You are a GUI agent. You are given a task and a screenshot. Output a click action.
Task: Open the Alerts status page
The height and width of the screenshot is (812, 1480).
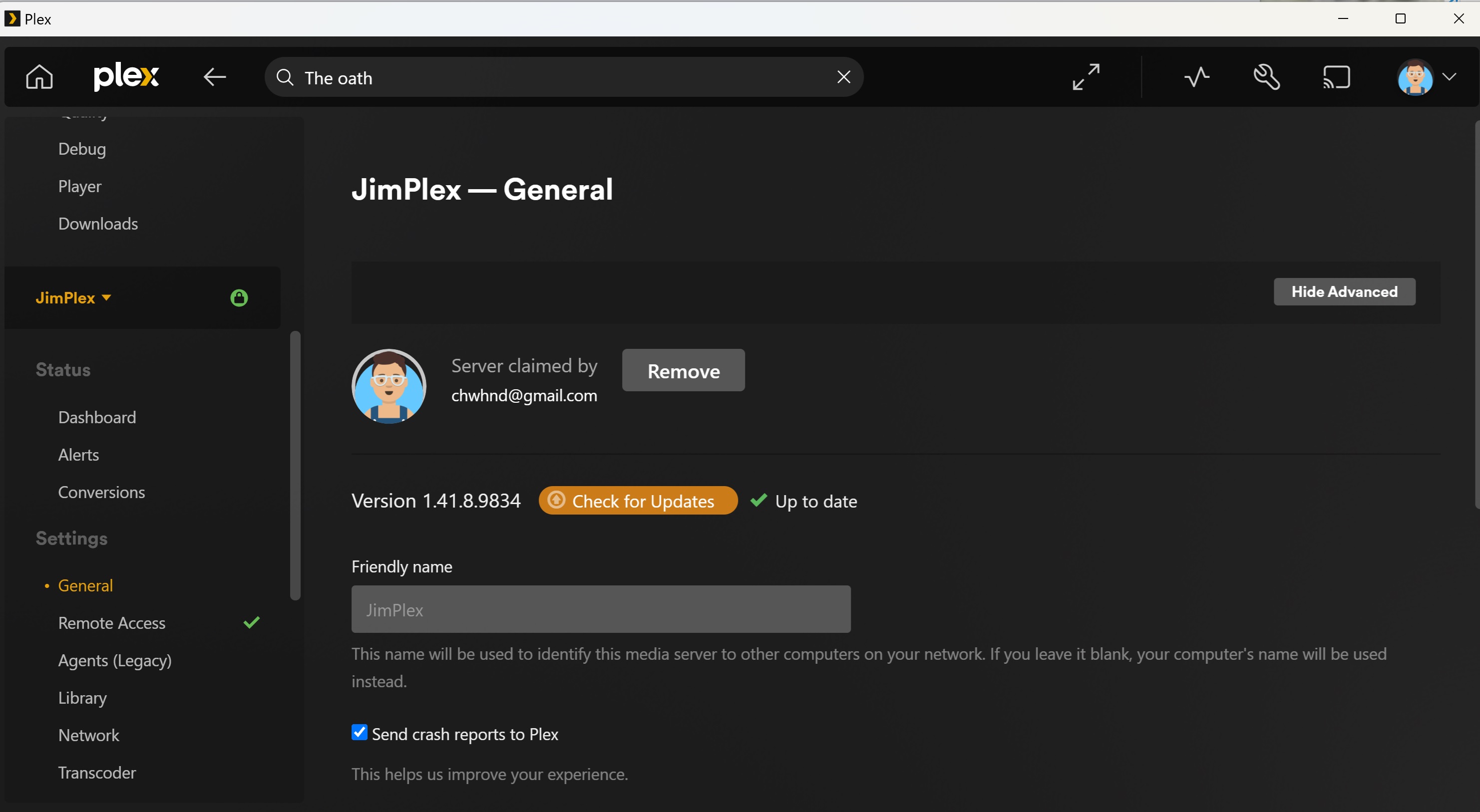(79, 455)
